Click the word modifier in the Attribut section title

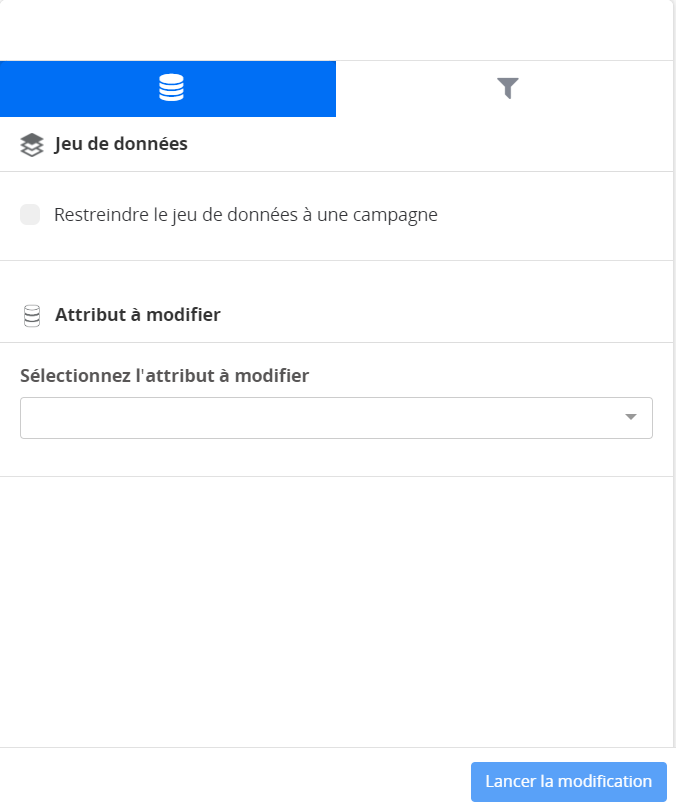[x=183, y=315]
